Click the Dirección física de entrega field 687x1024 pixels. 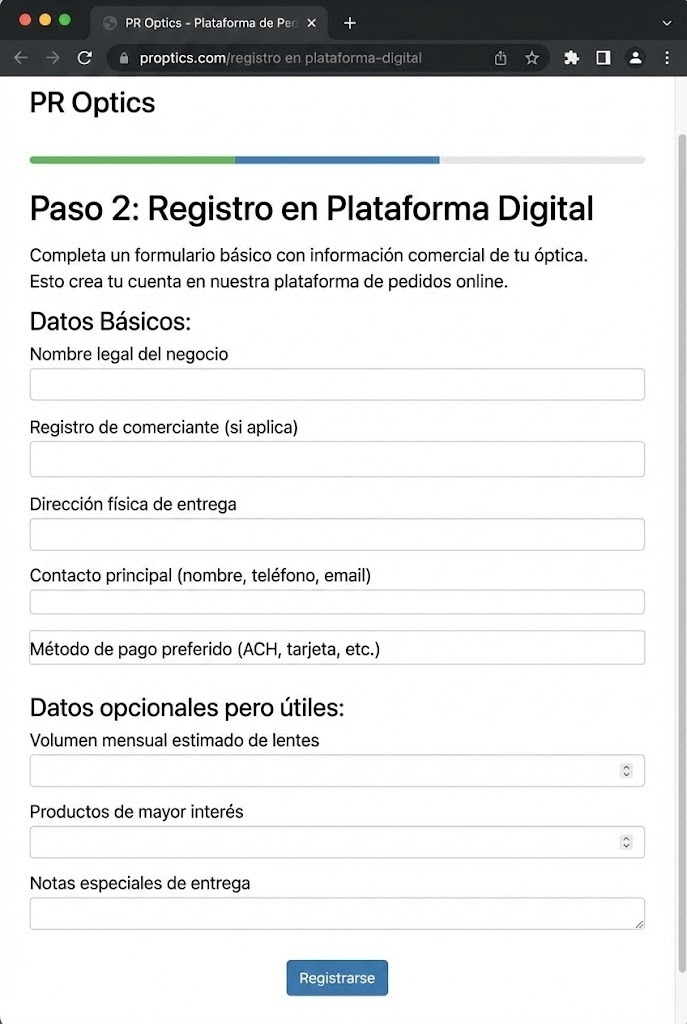pyautogui.click(x=337, y=534)
